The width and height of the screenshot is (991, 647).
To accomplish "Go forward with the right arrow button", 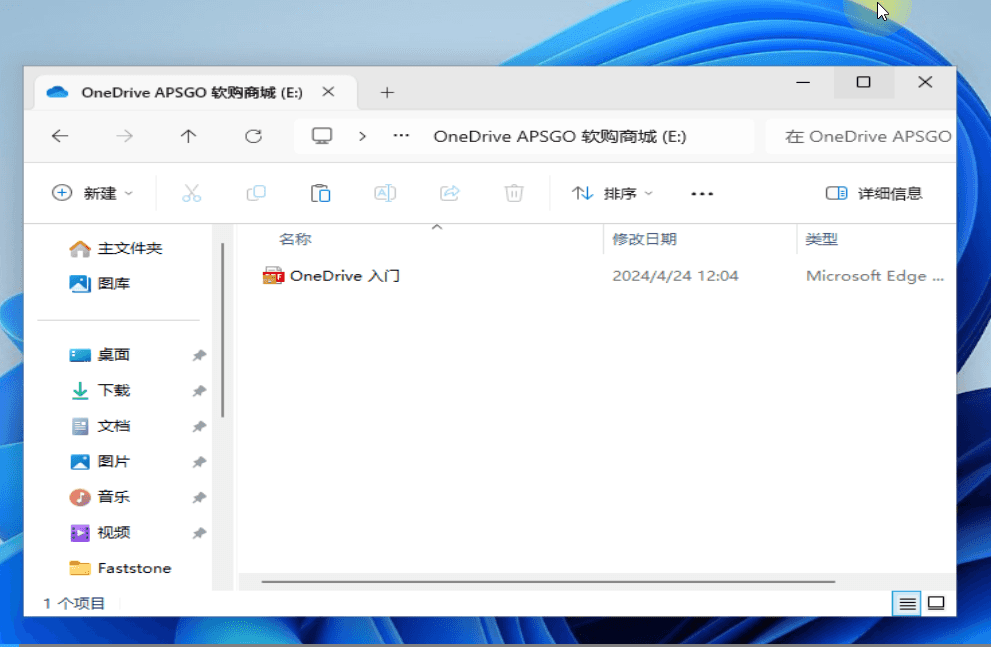I will (125, 136).
